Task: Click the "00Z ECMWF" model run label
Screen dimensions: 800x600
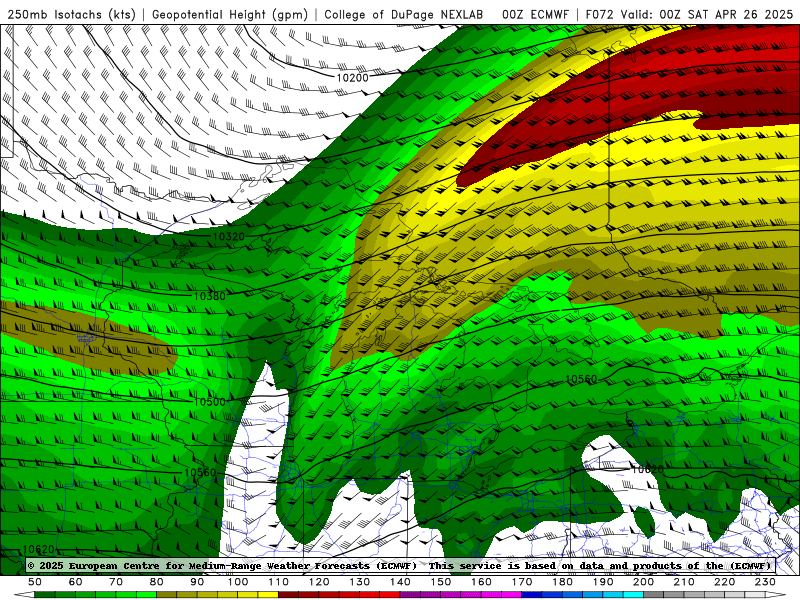Action: tap(535, 15)
